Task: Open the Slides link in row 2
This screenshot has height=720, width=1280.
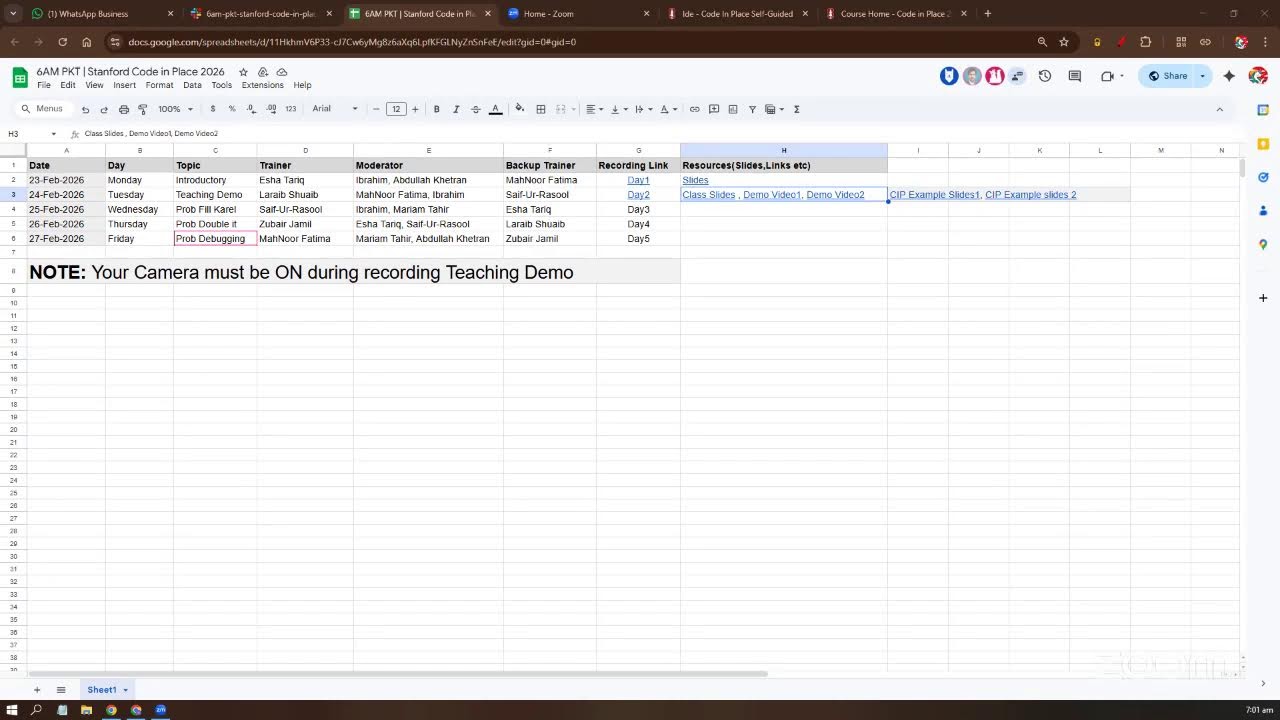Action: [x=695, y=180]
